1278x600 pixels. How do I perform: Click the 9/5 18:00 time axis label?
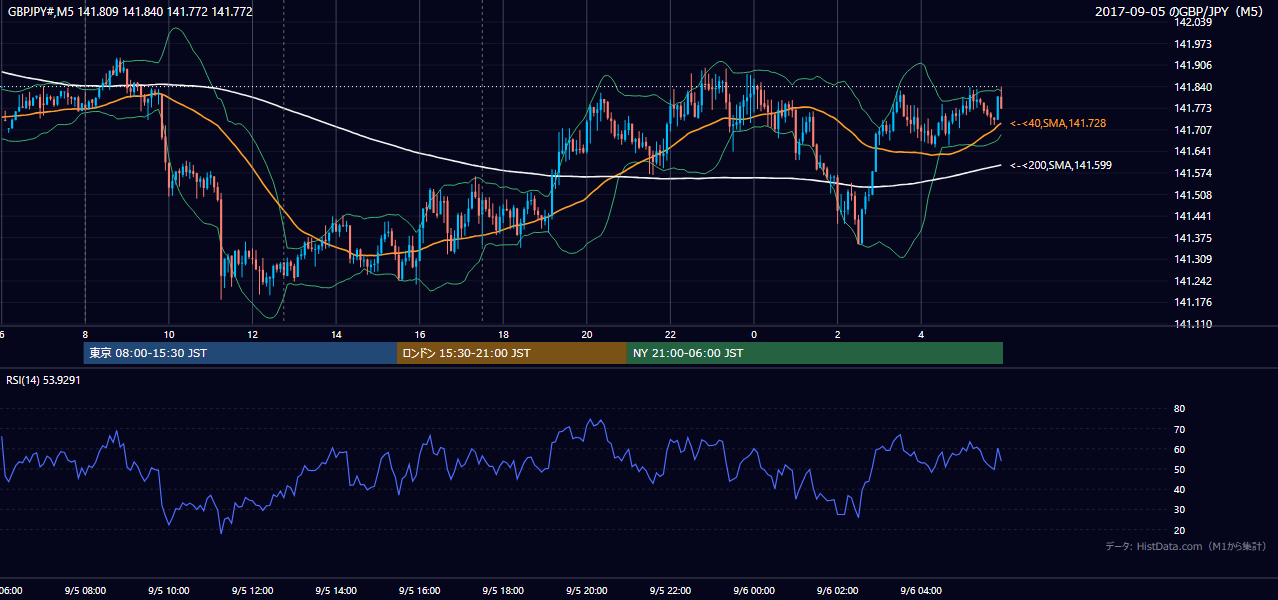[503, 591]
